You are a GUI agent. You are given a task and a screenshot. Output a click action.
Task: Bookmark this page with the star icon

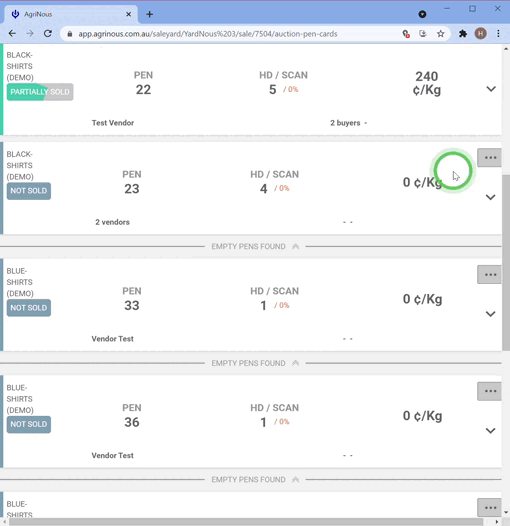[x=441, y=34]
